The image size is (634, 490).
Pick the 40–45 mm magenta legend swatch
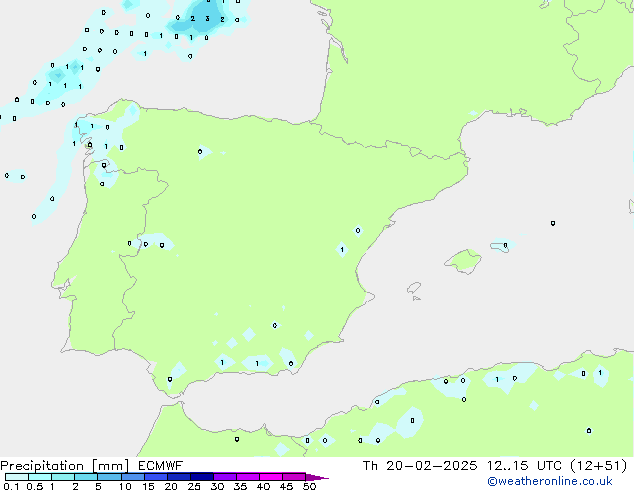(271, 477)
